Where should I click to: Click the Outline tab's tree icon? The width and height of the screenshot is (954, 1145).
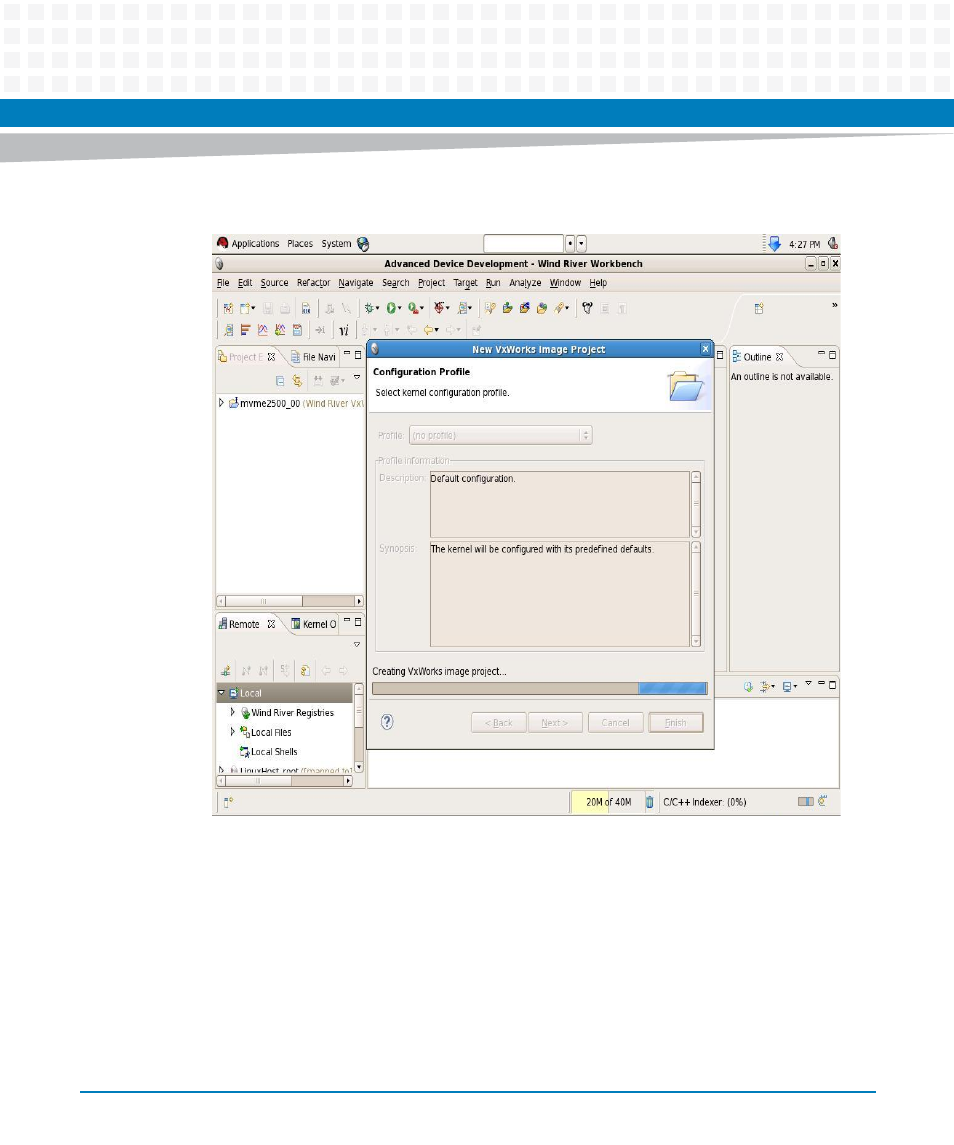tap(736, 356)
